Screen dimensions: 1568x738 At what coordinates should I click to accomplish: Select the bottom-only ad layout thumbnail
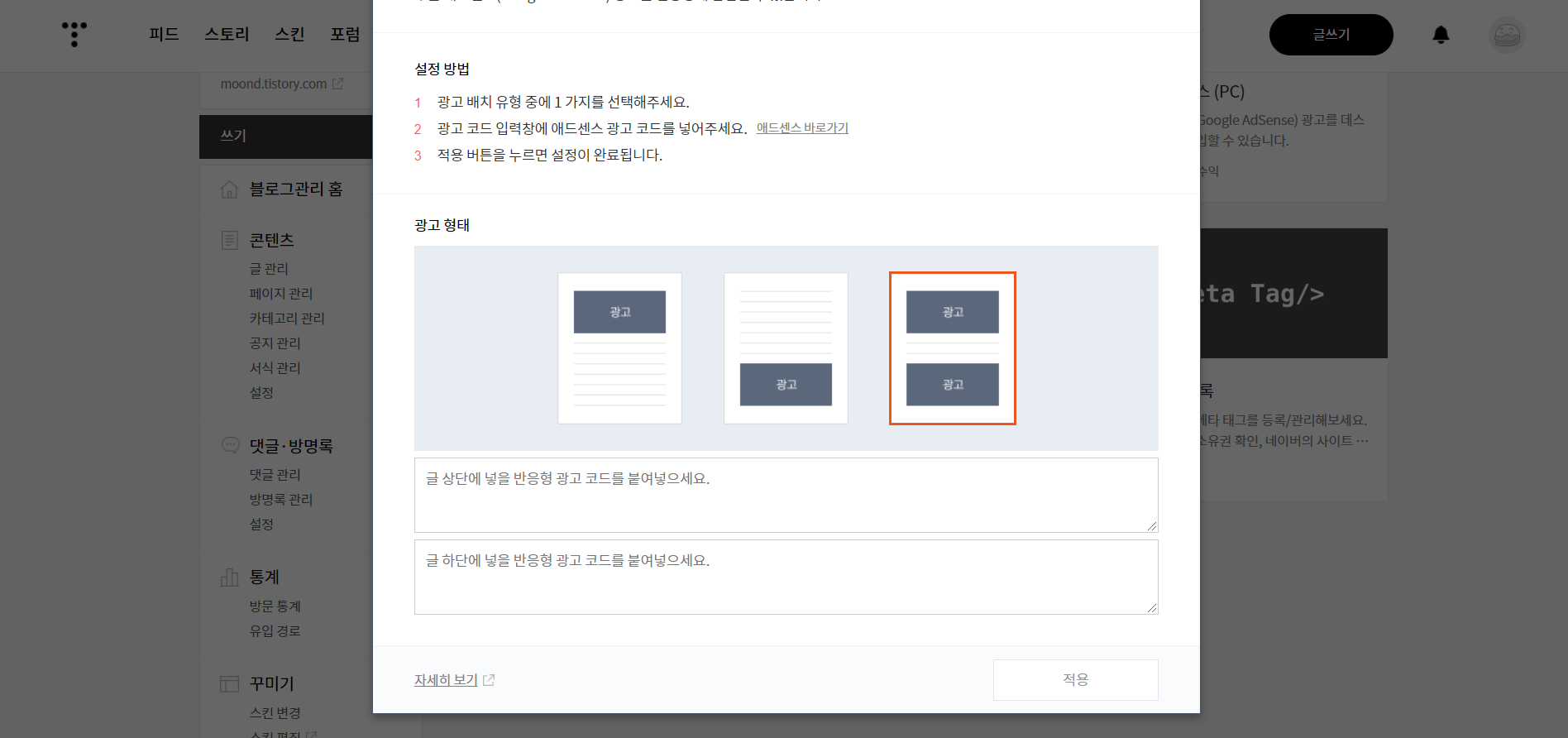coord(786,348)
